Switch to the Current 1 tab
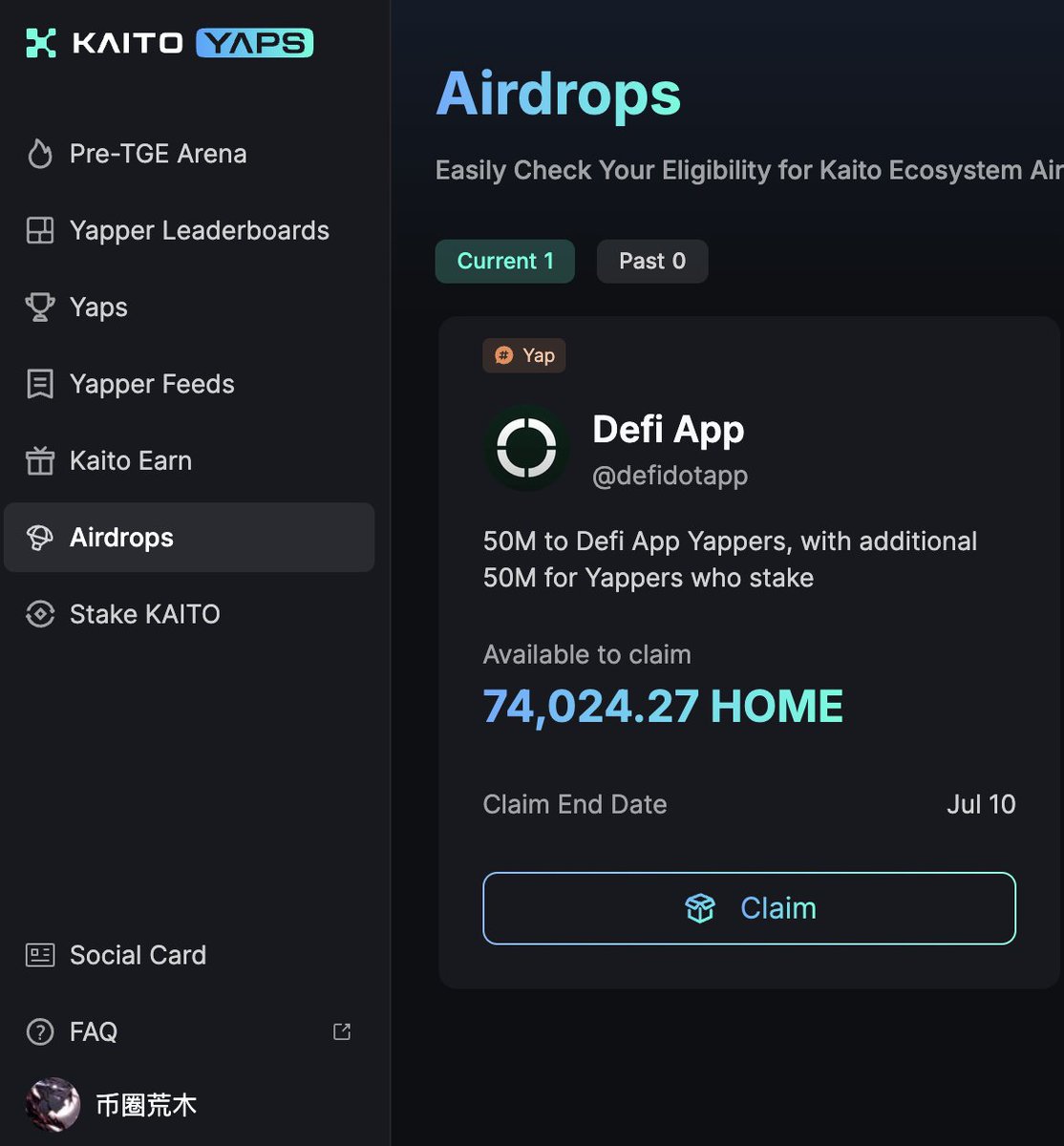This screenshot has width=1064, height=1146. click(505, 261)
